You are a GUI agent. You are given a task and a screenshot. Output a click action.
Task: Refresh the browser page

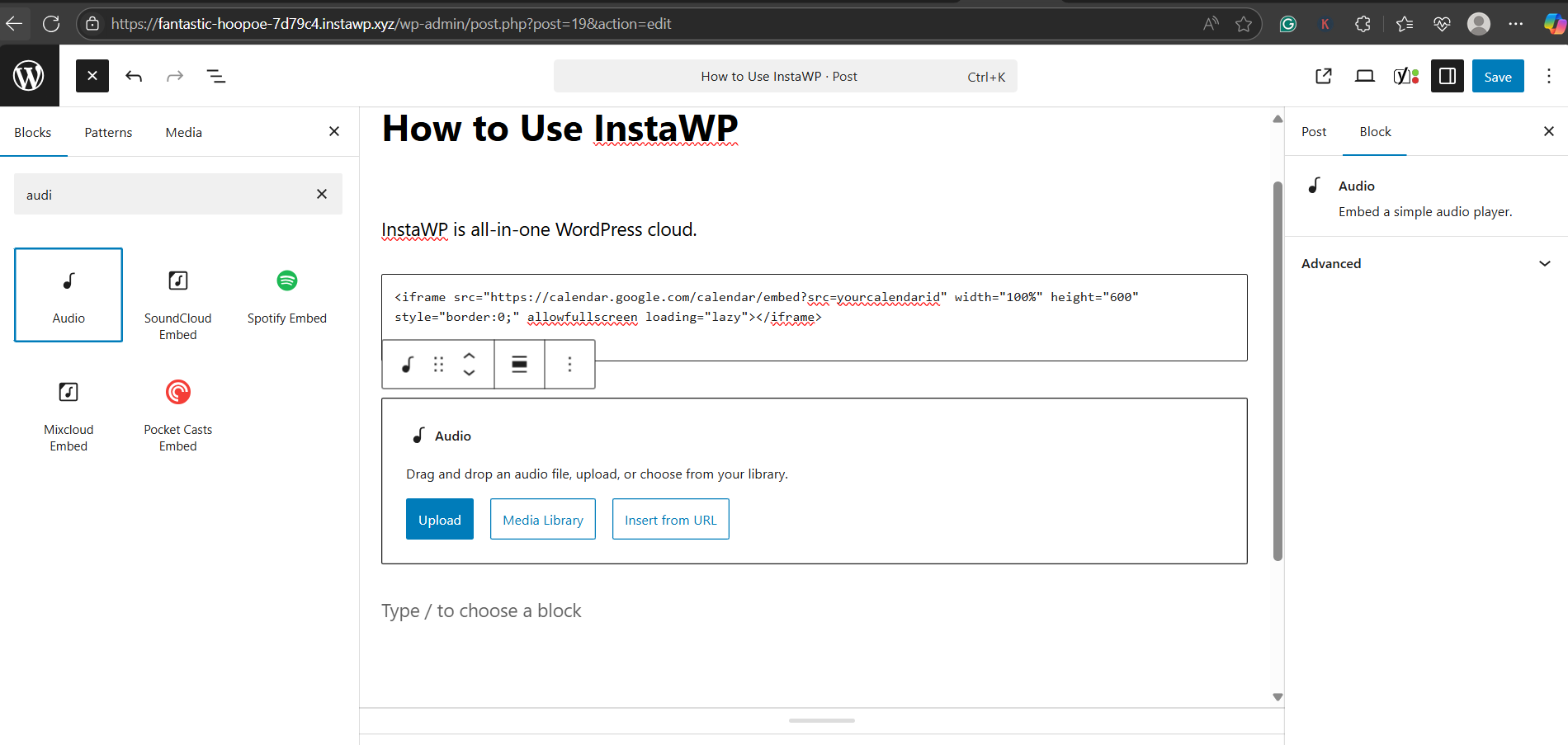51,23
